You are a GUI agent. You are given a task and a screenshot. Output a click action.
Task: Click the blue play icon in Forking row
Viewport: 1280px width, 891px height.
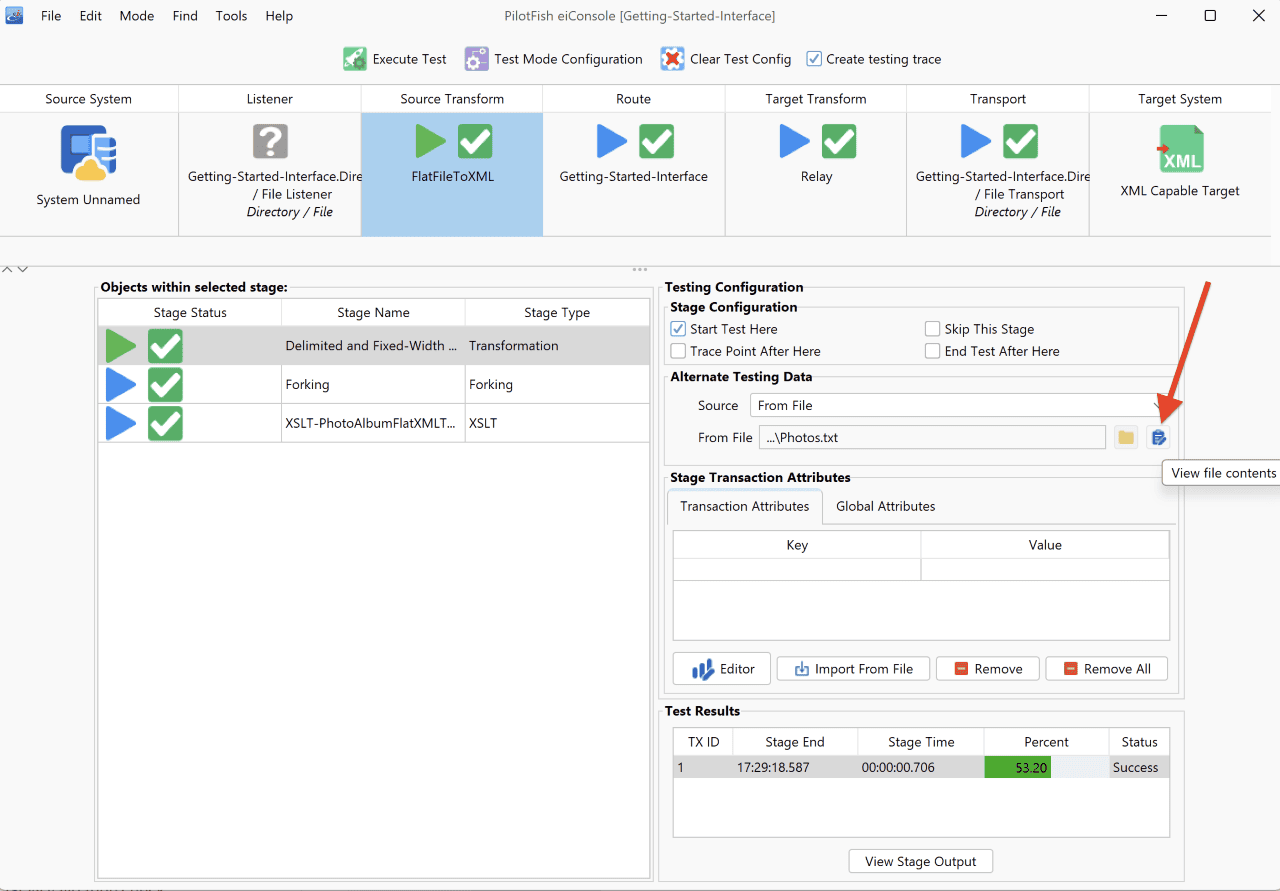121,384
